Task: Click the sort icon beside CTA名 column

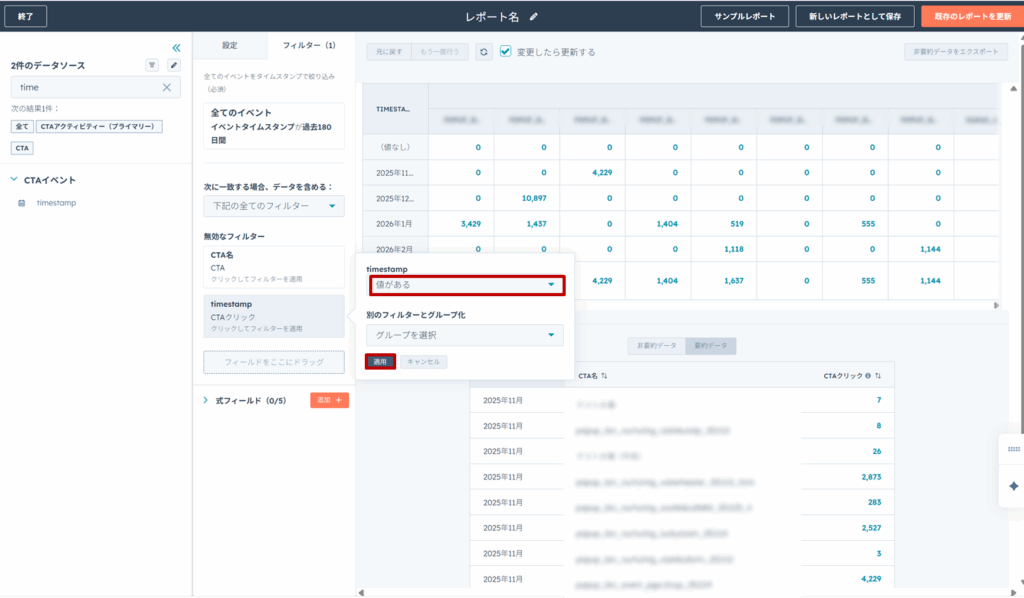Action: [x=604, y=376]
